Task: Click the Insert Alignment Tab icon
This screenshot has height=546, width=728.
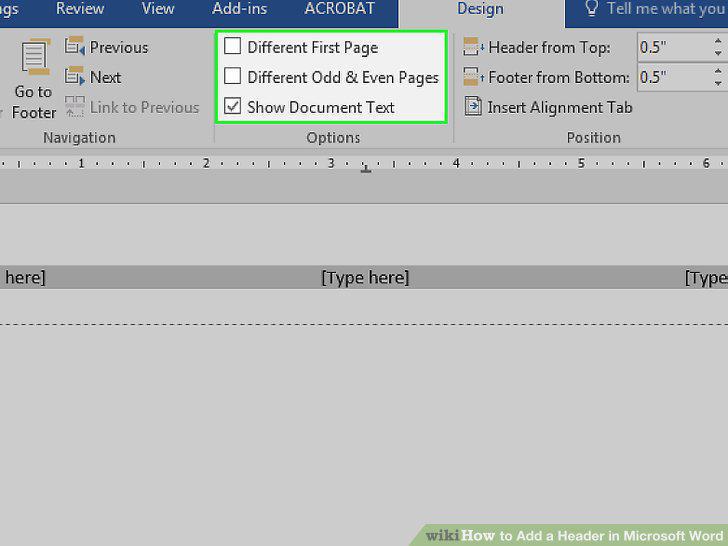Action: tap(473, 106)
